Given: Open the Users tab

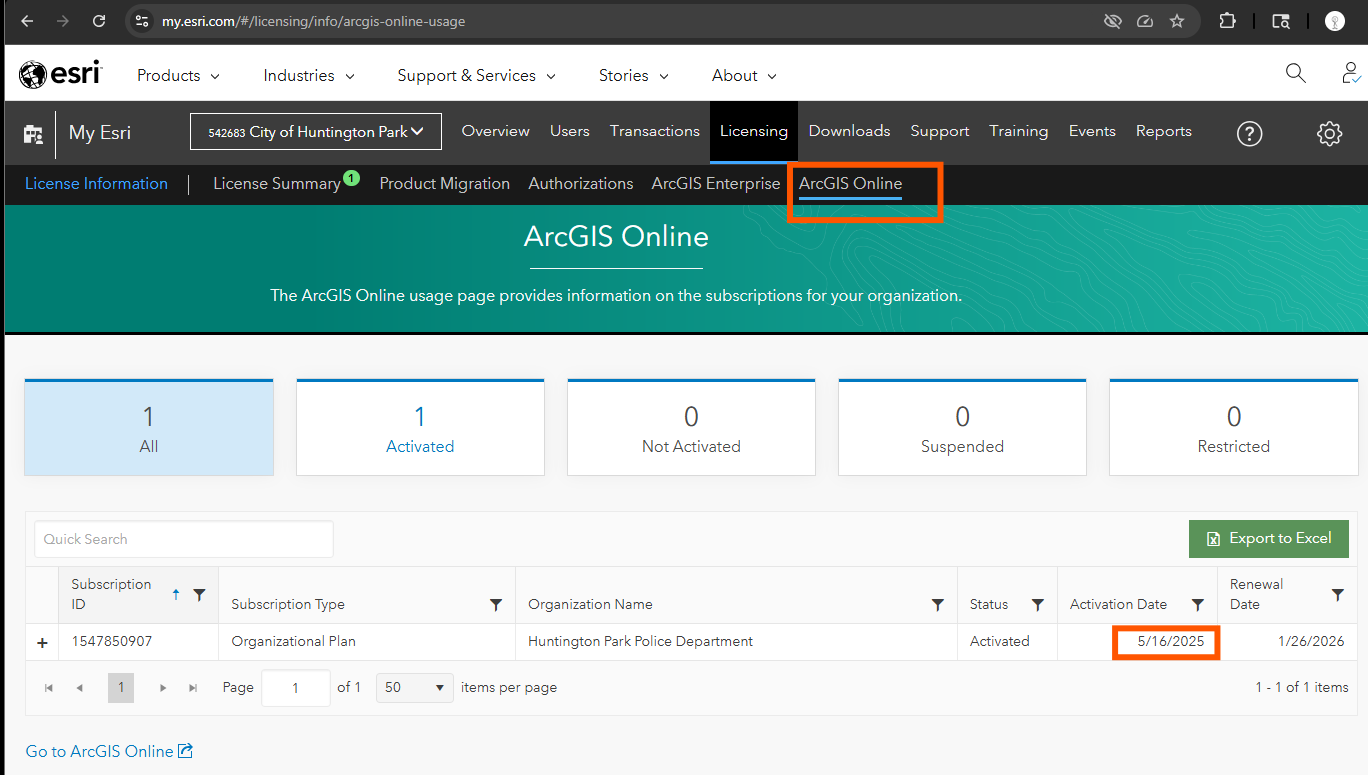Looking at the screenshot, I should [569, 131].
